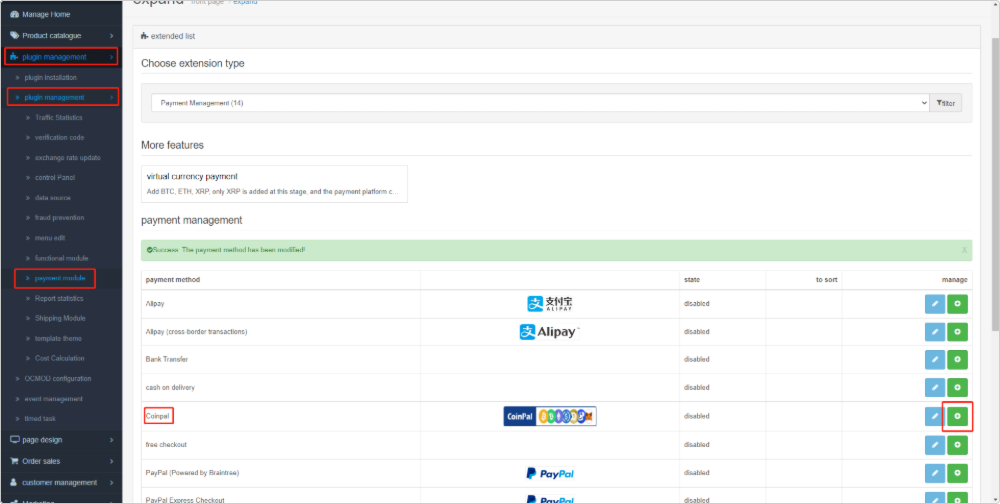Open template theme extensions
Screen dimensions: 1000x504
(58, 338)
